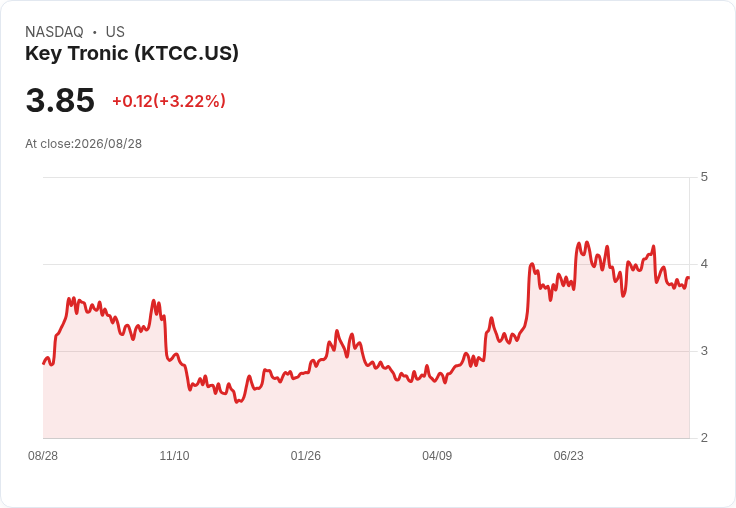This screenshot has height=508, width=736.
Task: Click the chart's highest peak after 06/23
Action: [x=587, y=243]
